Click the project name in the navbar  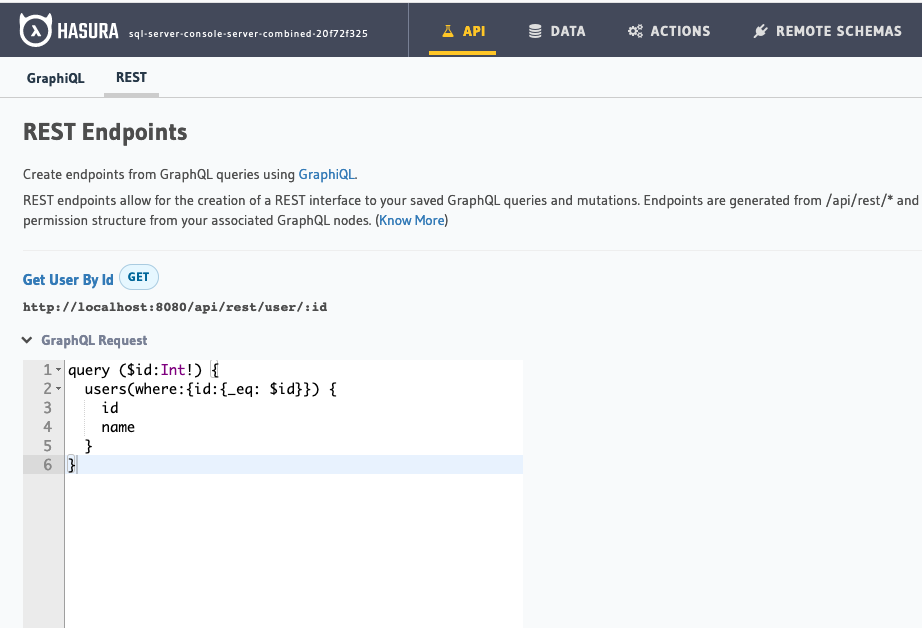tap(250, 33)
